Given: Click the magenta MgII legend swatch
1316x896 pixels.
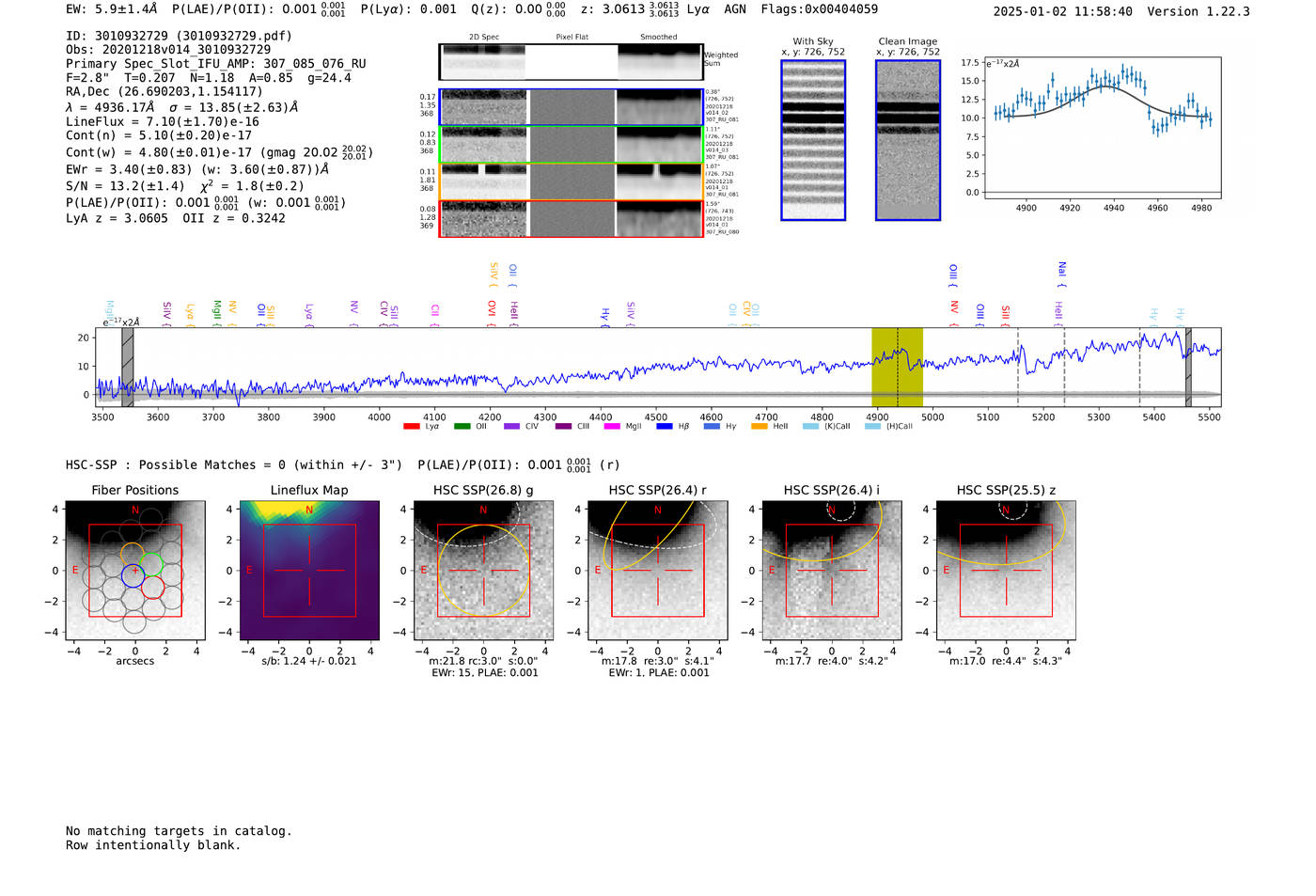Looking at the screenshot, I should [x=612, y=426].
